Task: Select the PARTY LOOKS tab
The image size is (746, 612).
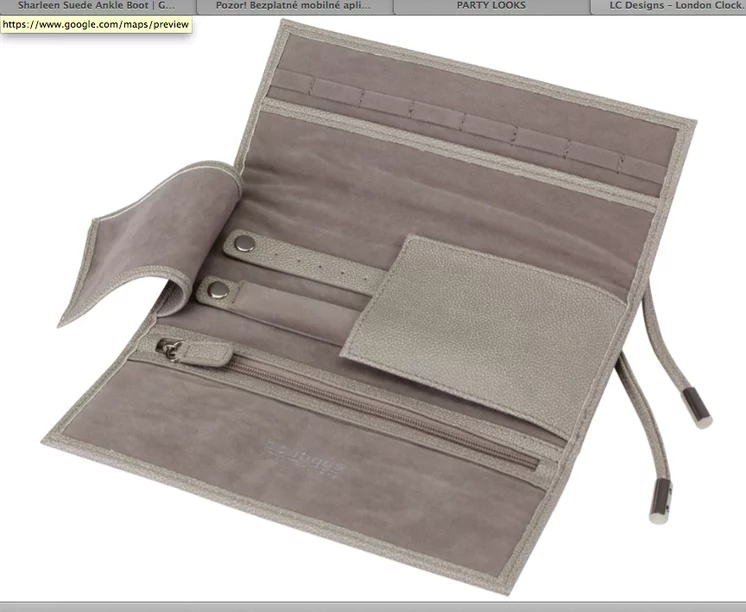Action: point(491,6)
